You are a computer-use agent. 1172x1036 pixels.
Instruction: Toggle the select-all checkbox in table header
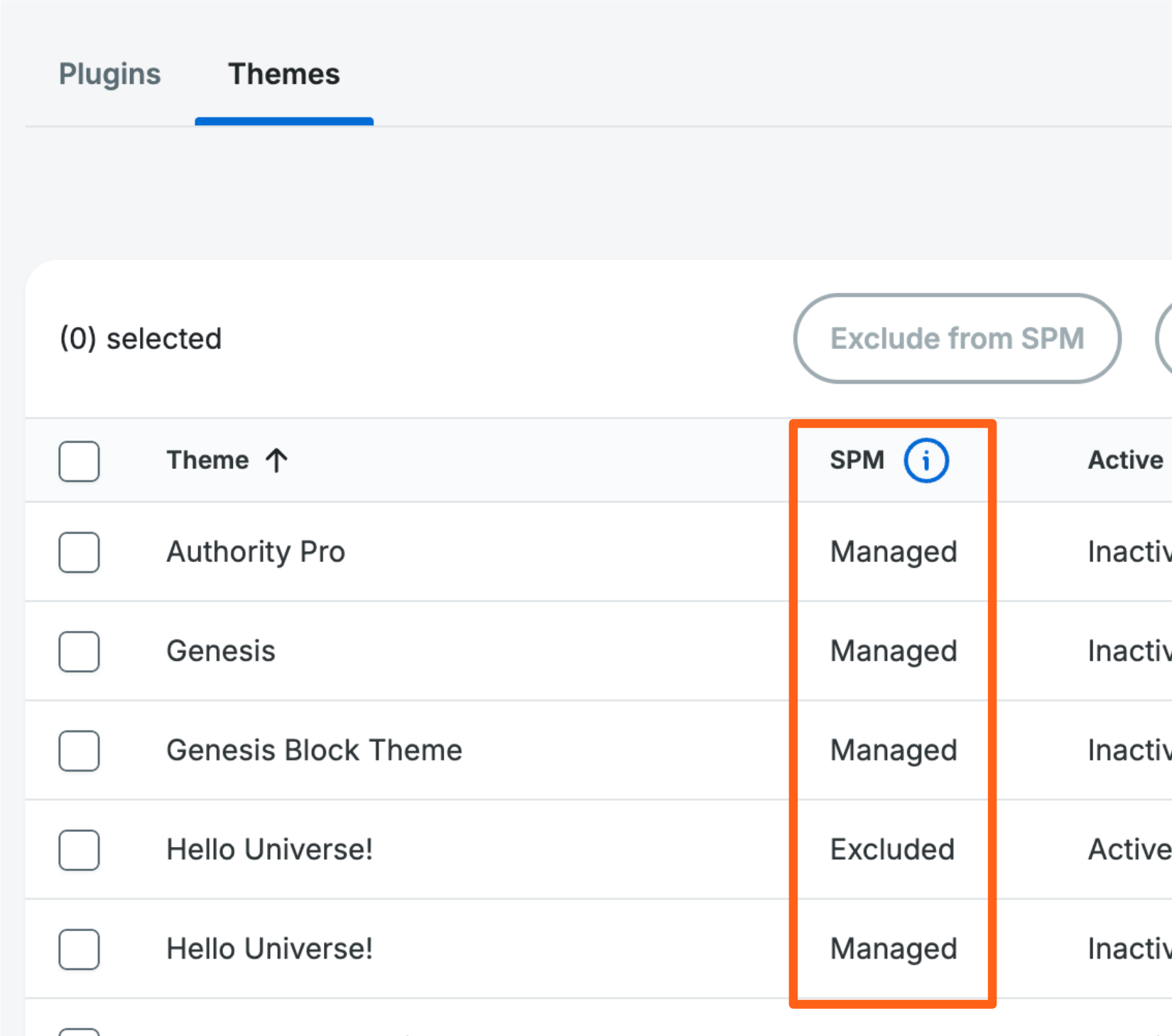[x=79, y=461]
